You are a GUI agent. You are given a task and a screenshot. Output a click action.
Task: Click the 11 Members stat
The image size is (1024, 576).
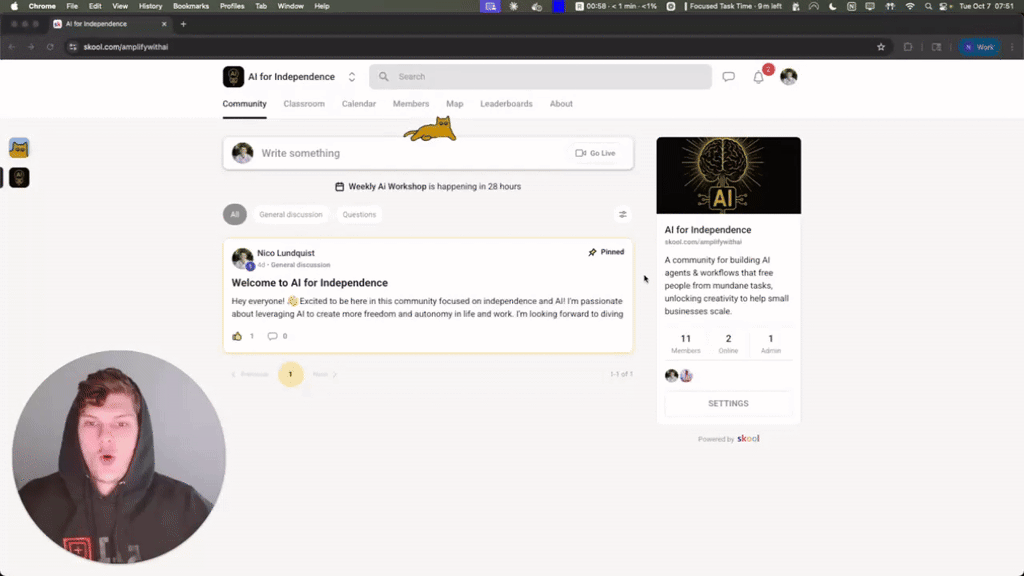click(686, 344)
